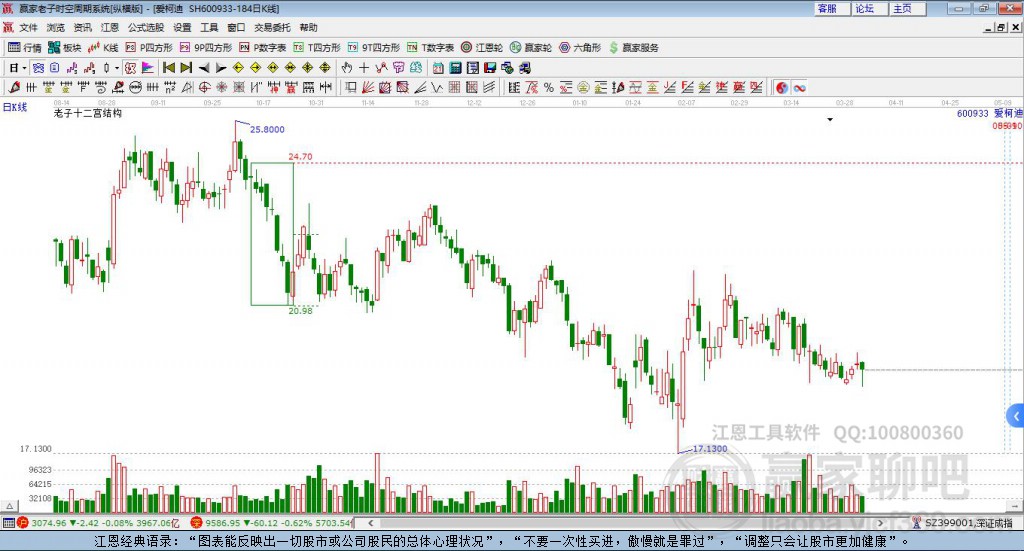The height and width of the screenshot is (551, 1024).
Task: Click the n² square number tool
Action: (170, 87)
